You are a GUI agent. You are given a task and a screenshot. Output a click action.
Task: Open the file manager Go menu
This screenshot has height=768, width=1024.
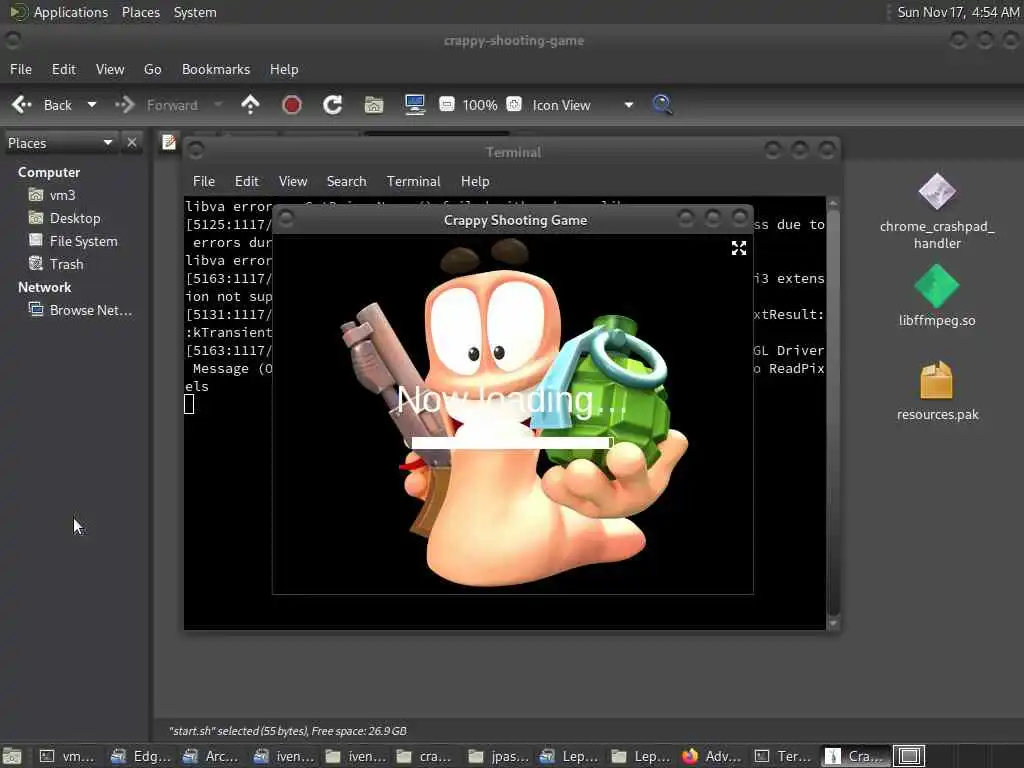pos(152,69)
